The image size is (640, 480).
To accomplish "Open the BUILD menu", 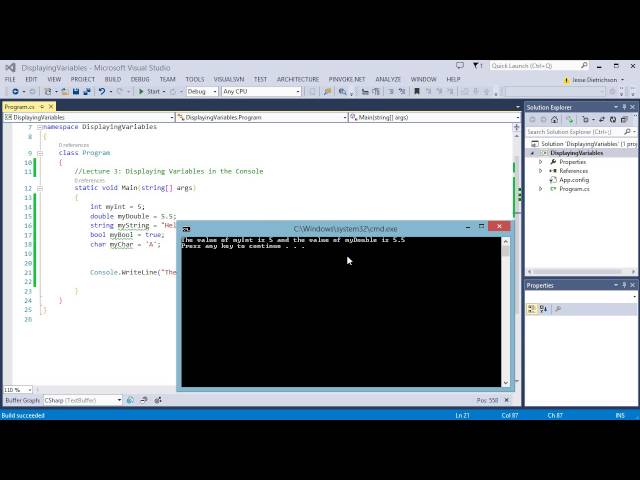I will coord(113,79).
